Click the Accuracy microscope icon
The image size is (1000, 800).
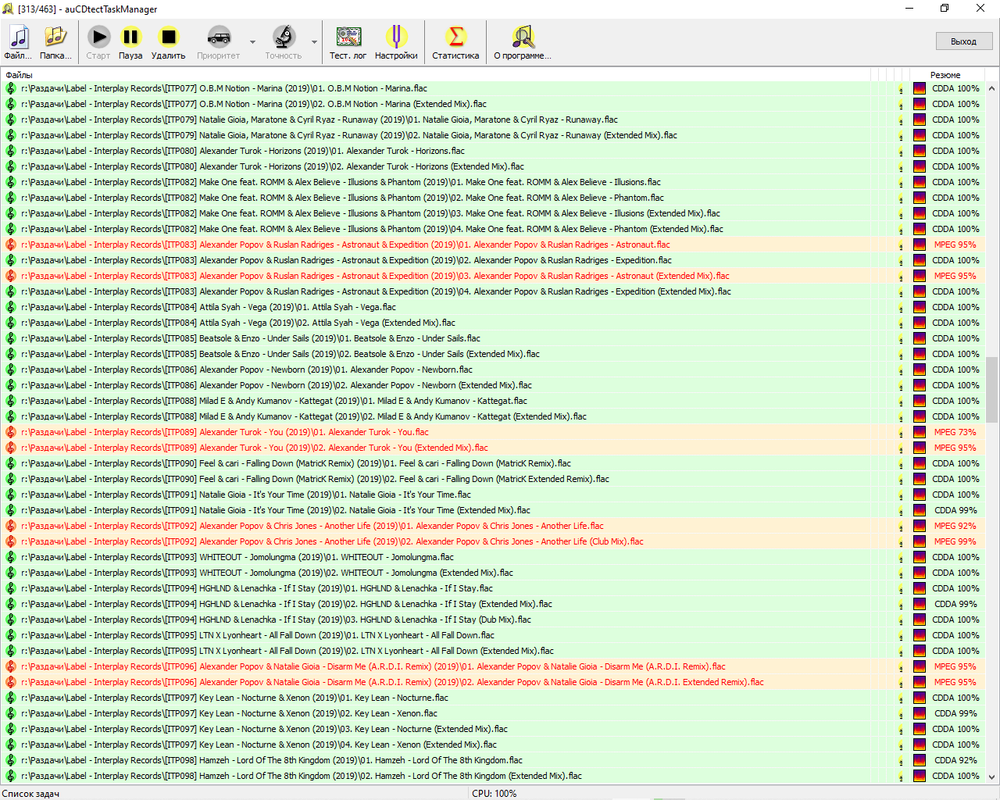284,42
